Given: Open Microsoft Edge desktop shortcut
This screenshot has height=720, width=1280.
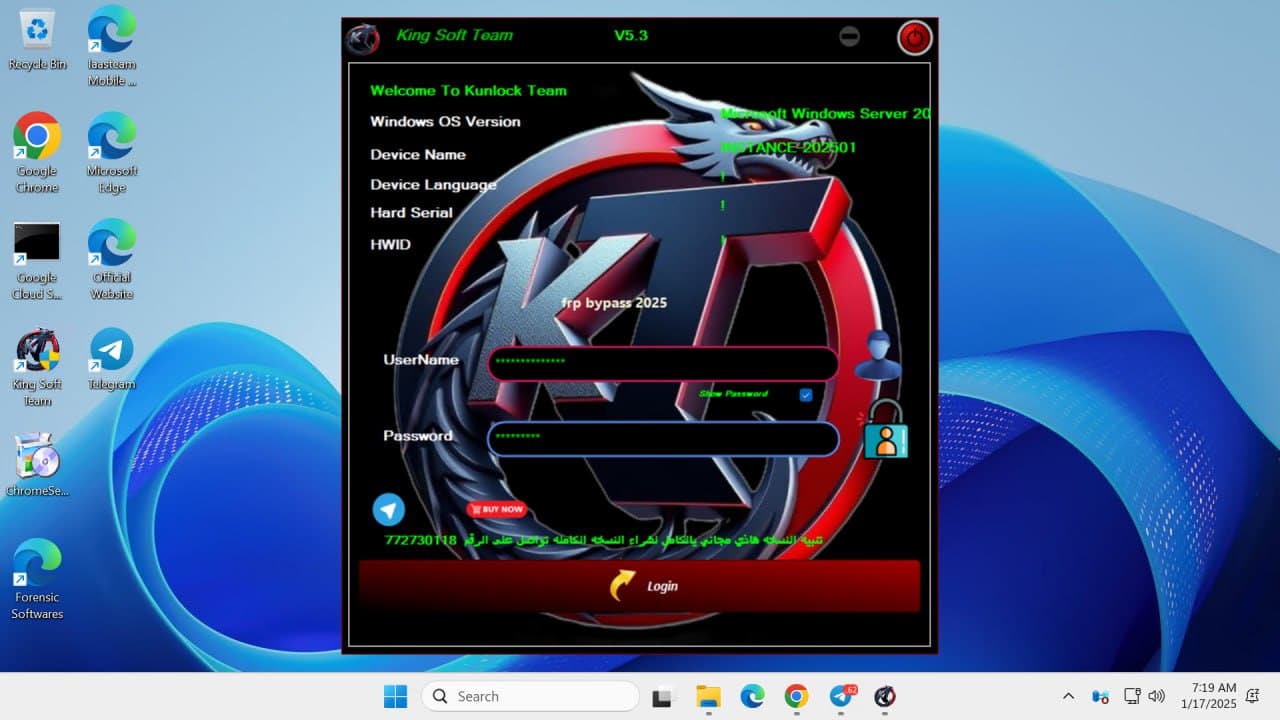Looking at the screenshot, I should point(112,153).
